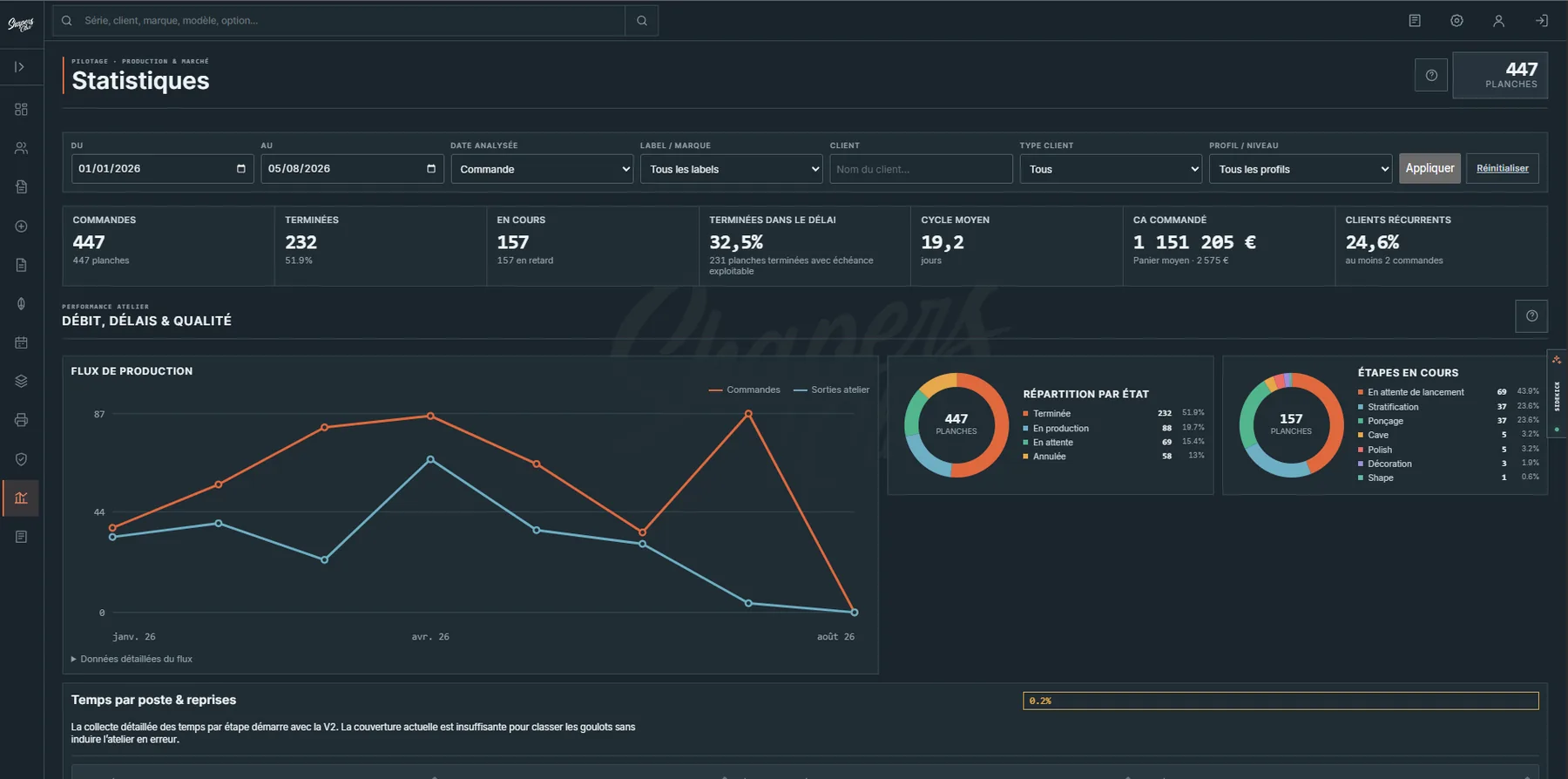Click the Réinitialiser link
The image size is (1568, 779).
1503,168
